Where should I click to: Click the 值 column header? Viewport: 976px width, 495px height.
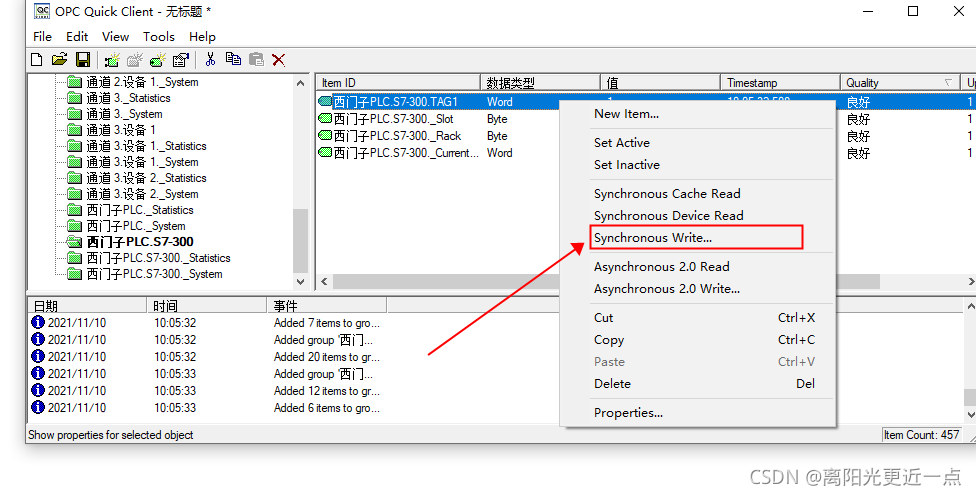[660, 82]
